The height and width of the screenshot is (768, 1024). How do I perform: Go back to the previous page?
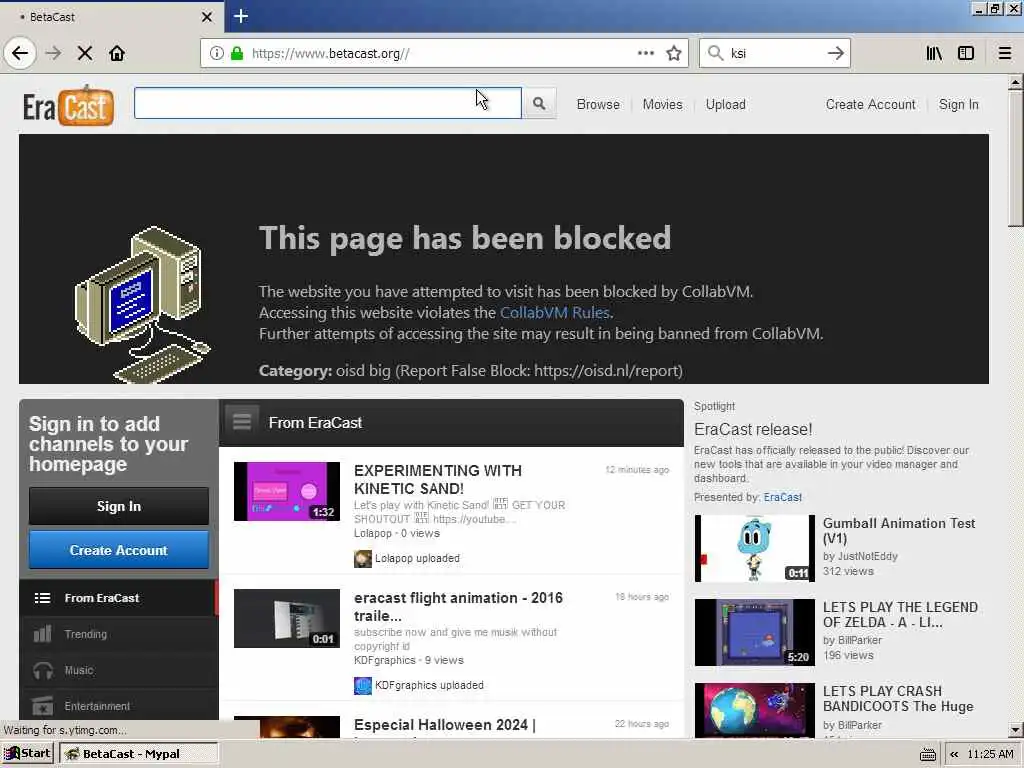pos(20,53)
